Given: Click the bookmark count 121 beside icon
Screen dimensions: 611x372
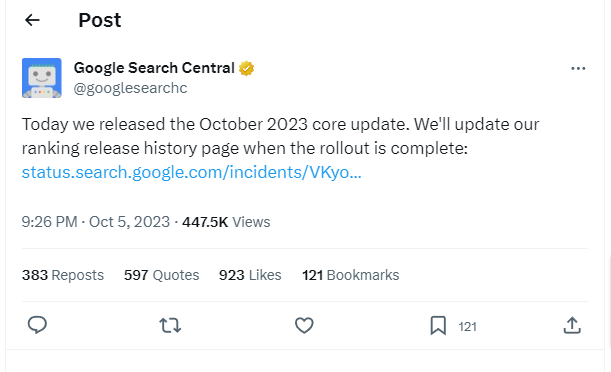Looking at the screenshot, I should (x=467, y=326).
